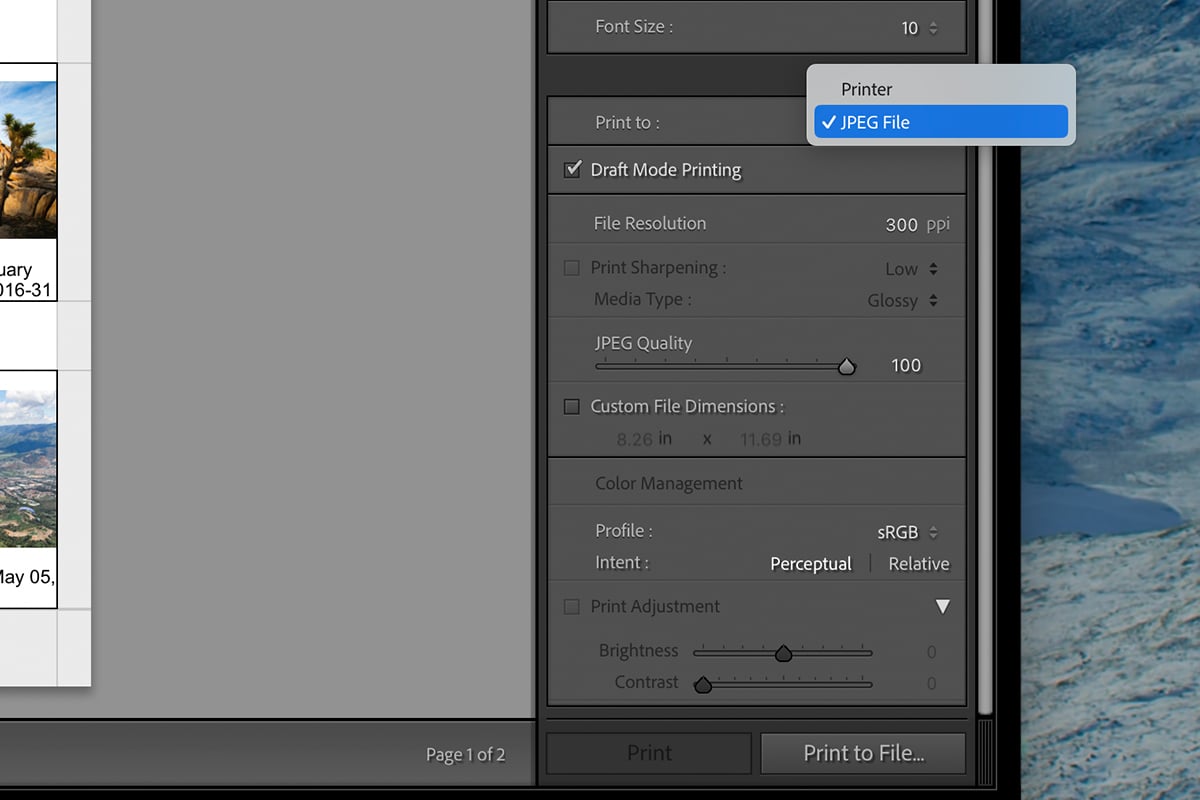Disable Draft Mode Printing

[x=572, y=169]
